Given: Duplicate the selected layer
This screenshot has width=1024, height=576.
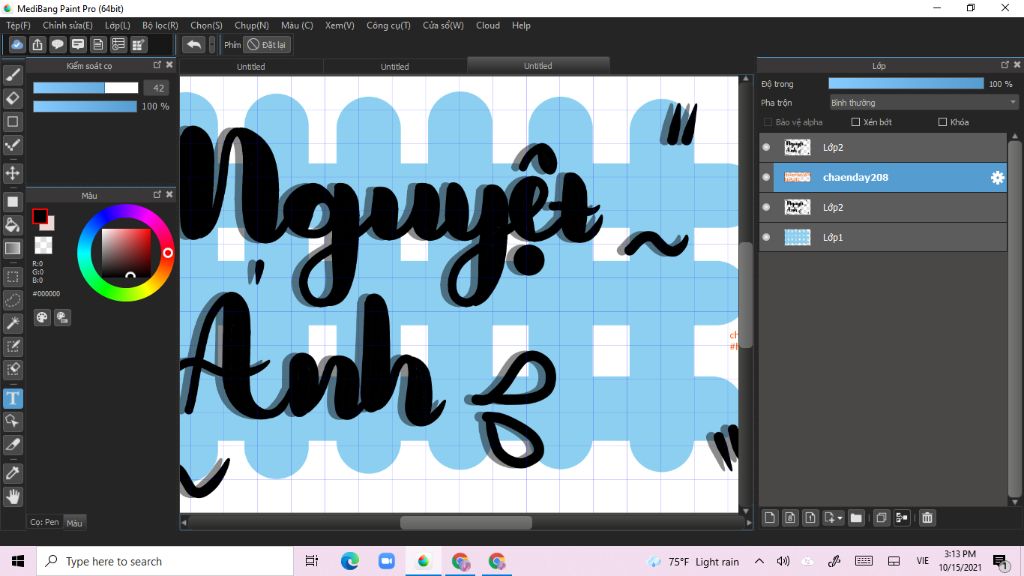Looking at the screenshot, I should pyautogui.click(x=881, y=518).
